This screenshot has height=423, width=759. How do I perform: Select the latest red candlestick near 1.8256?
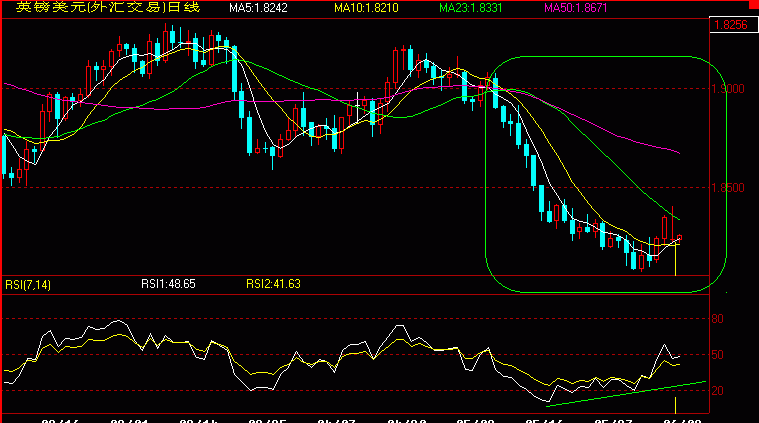[680, 238]
